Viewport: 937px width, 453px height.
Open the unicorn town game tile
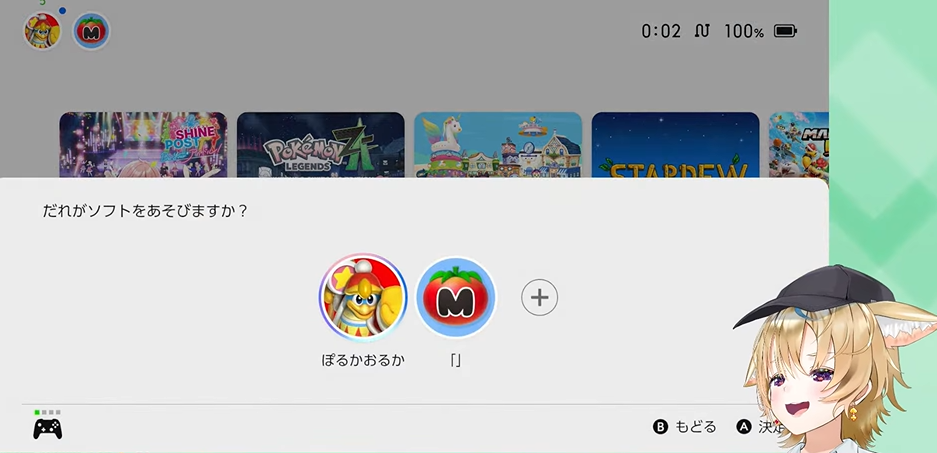pyautogui.click(x=498, y=145)
